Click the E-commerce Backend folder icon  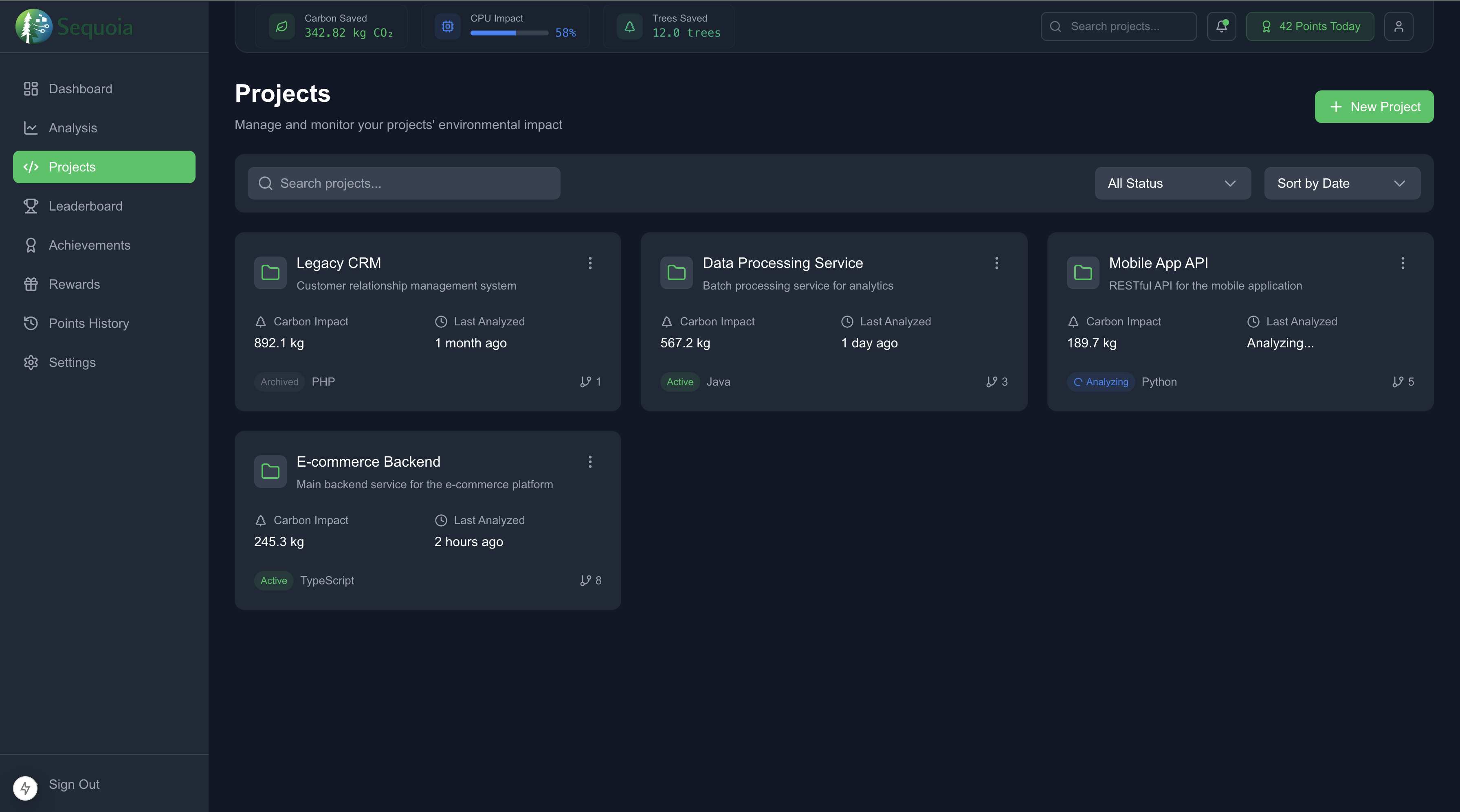[270, 472]
